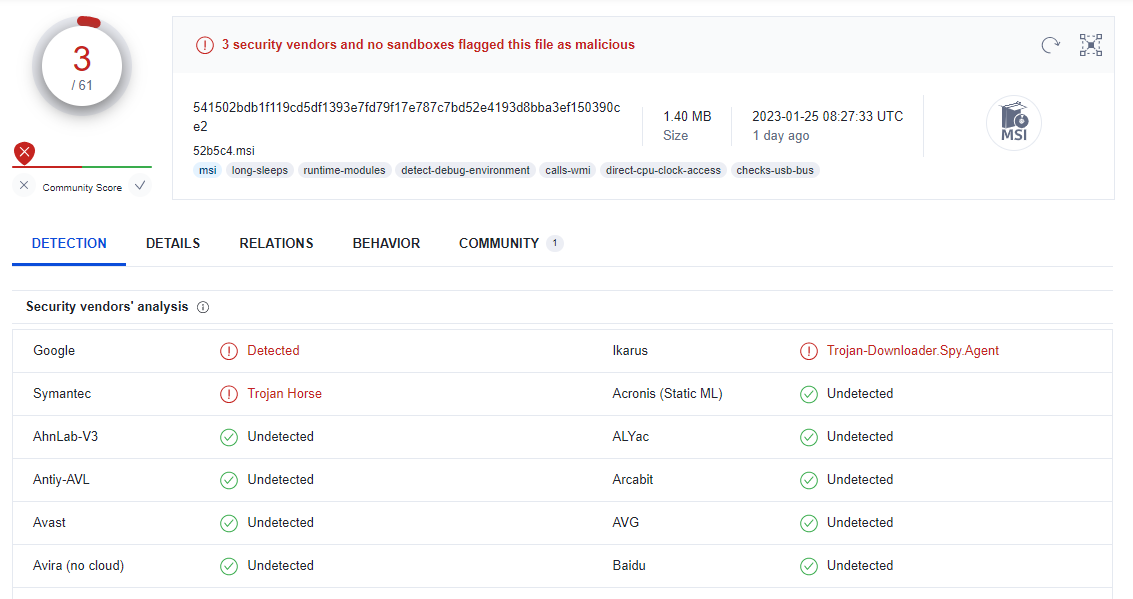Select the calls-wmi tag
The width and height of the screenshot is (1133, 599).
tap(567, 170)
